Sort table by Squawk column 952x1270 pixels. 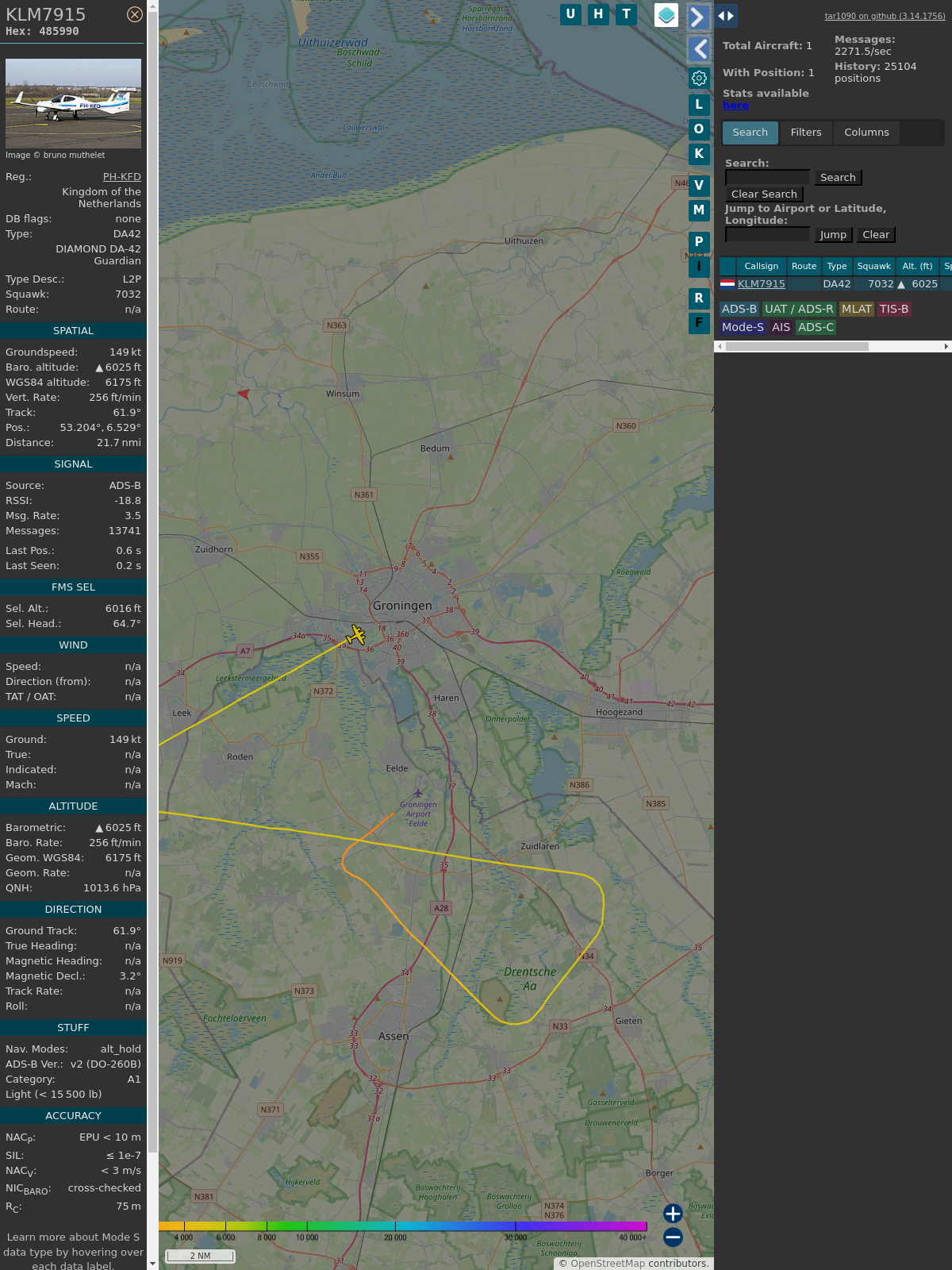[x=873, y=266]
